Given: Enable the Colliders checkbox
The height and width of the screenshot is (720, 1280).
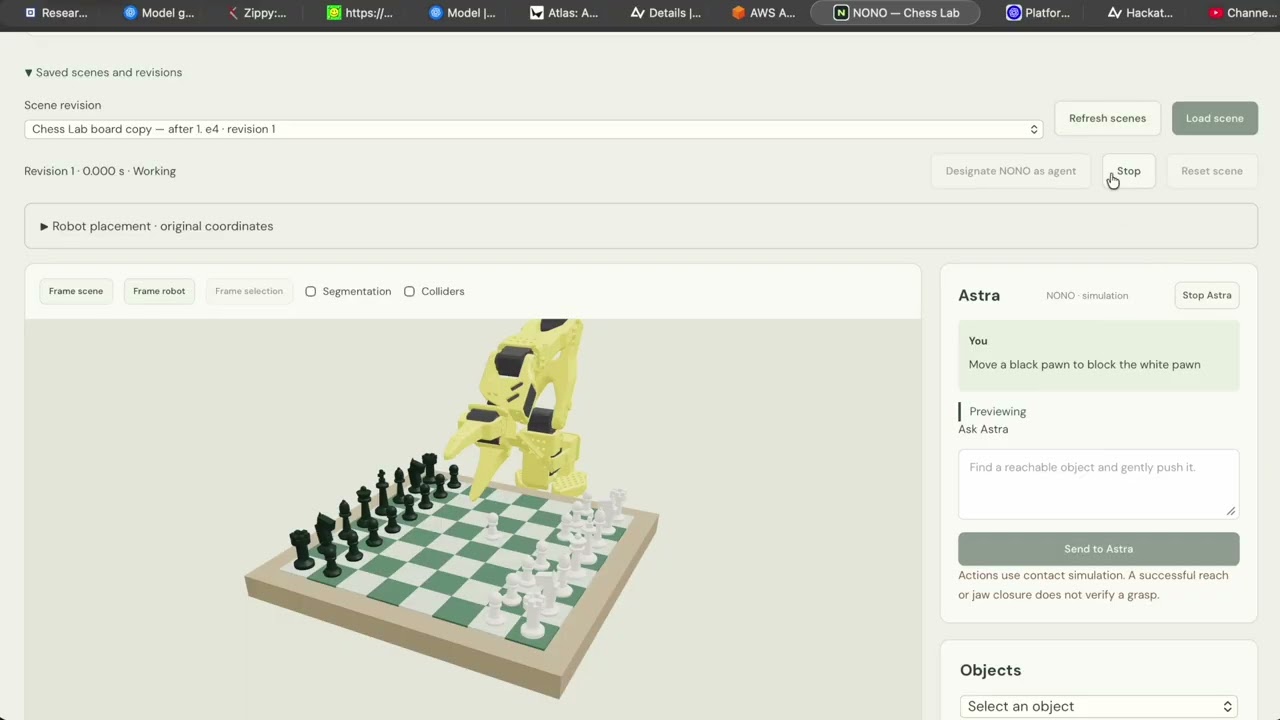Looking at the screenshot, I should click(409, 292).
